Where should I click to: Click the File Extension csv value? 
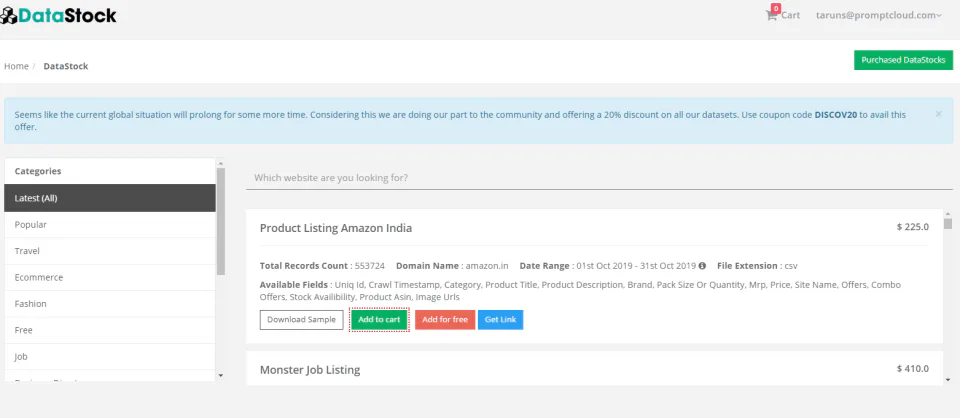click(x=790, y=266)
